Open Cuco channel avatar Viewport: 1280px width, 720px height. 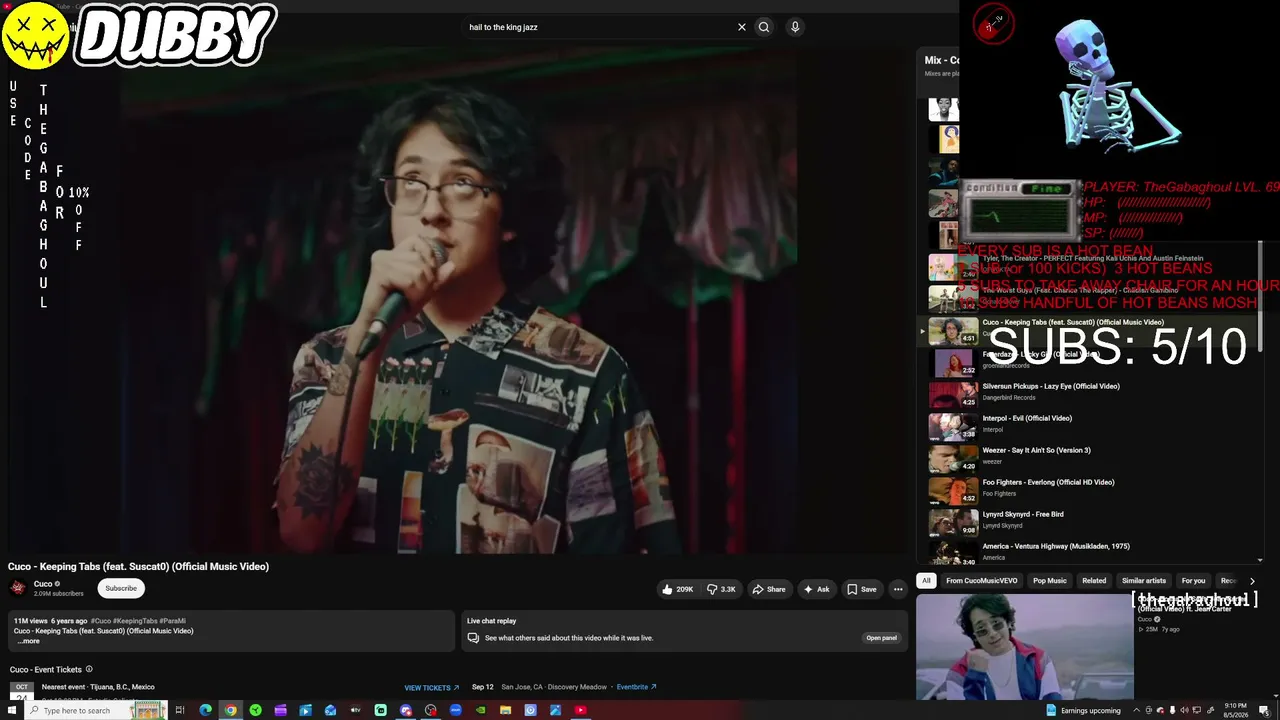coord(18,588)
